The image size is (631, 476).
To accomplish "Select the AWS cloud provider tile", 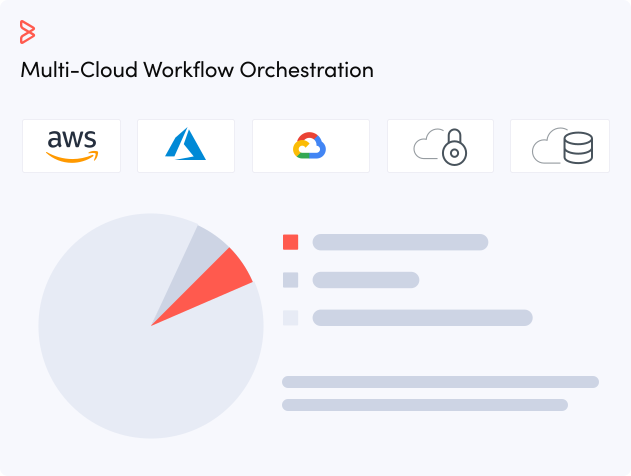I will tap(72, 146).
